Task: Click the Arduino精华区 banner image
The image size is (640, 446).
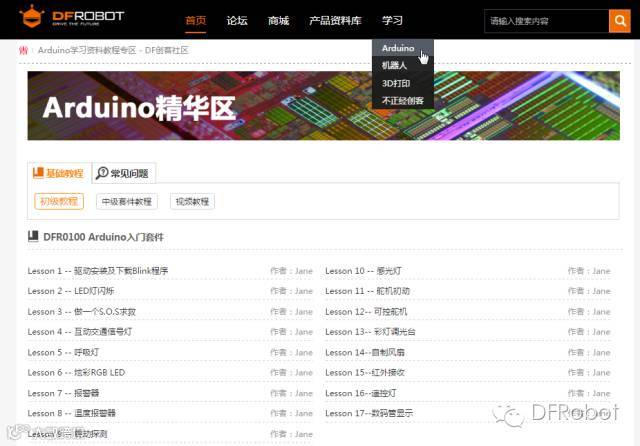Action: coord(323,106)
